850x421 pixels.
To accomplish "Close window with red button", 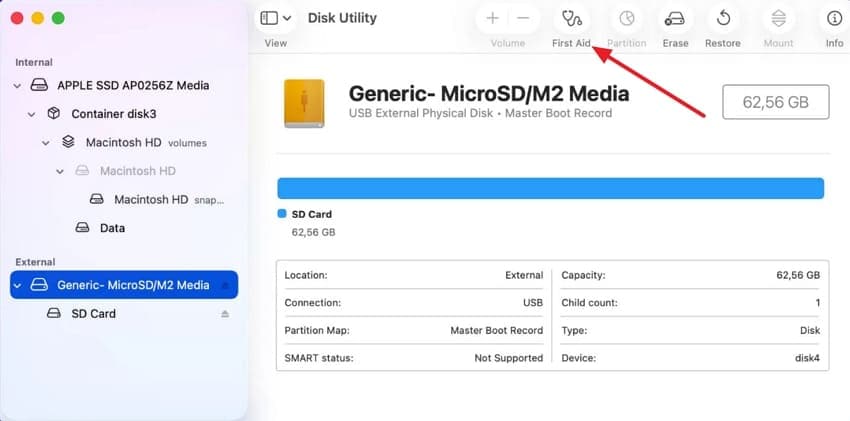I will (17, 18).
